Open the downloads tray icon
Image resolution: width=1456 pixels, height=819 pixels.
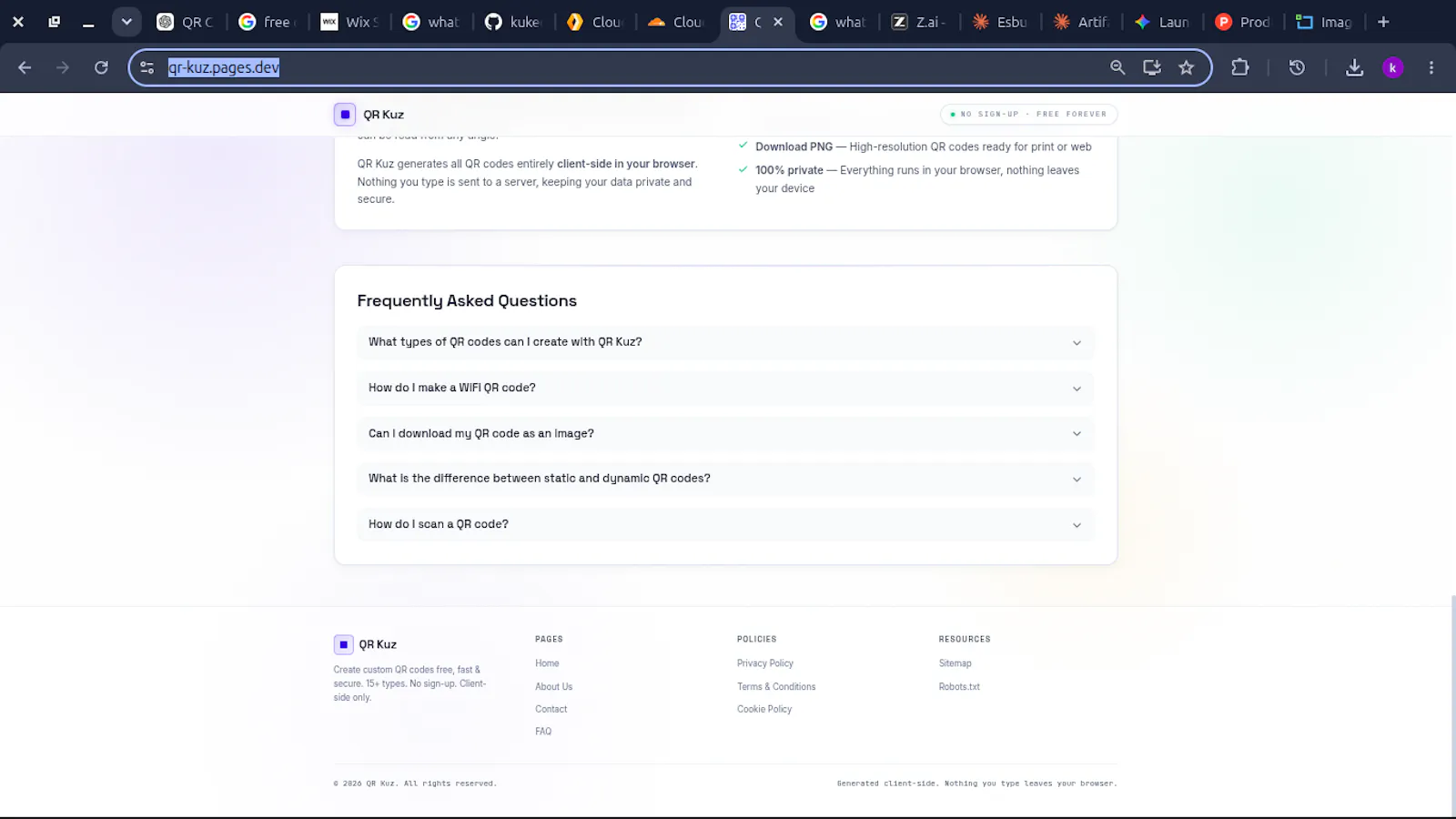1355,67
